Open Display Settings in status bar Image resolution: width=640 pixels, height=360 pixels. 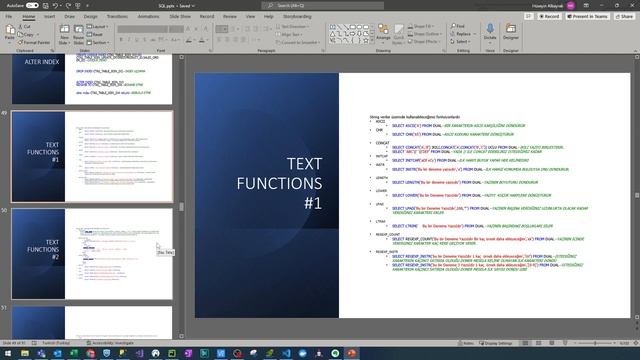point(496,343)
